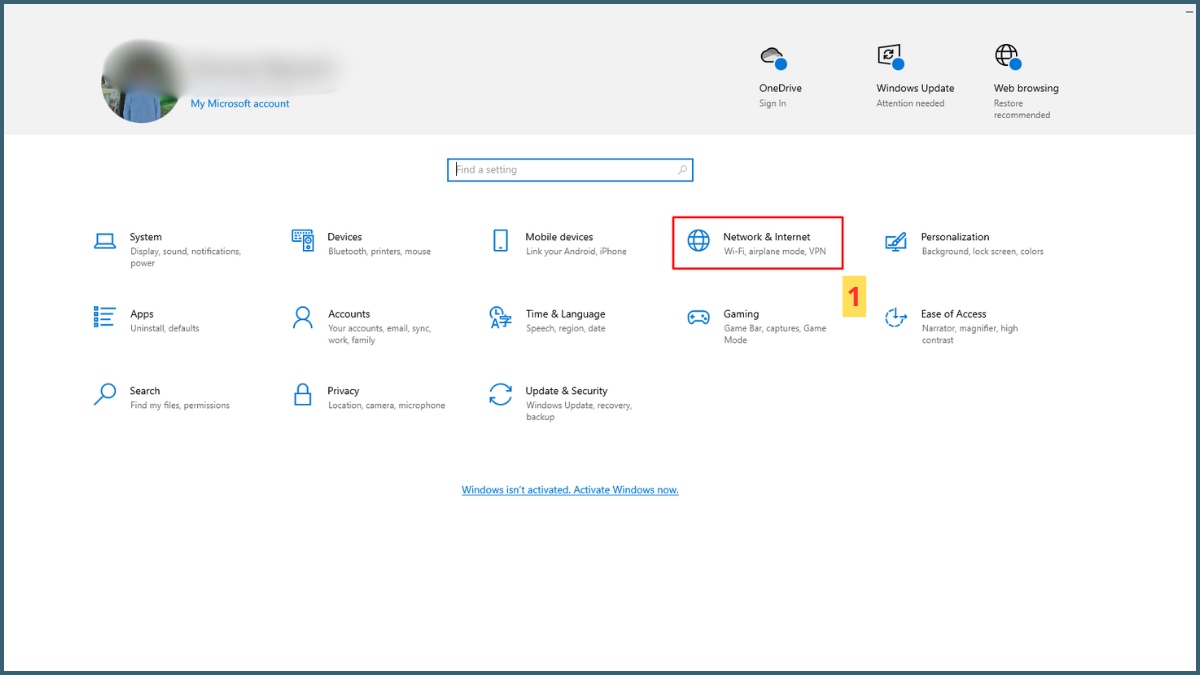Open the Accounts person icon
The image size is (1200, 675).
coord(303,317)
